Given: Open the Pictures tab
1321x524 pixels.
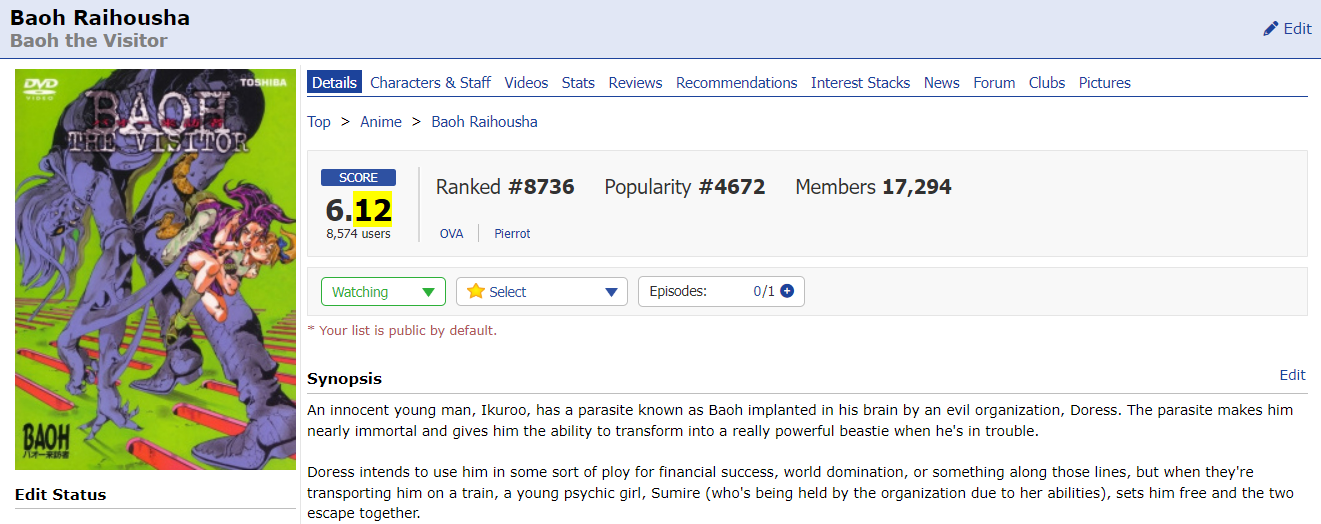Looking at the screenshot, I should (x=1105, y=83).
